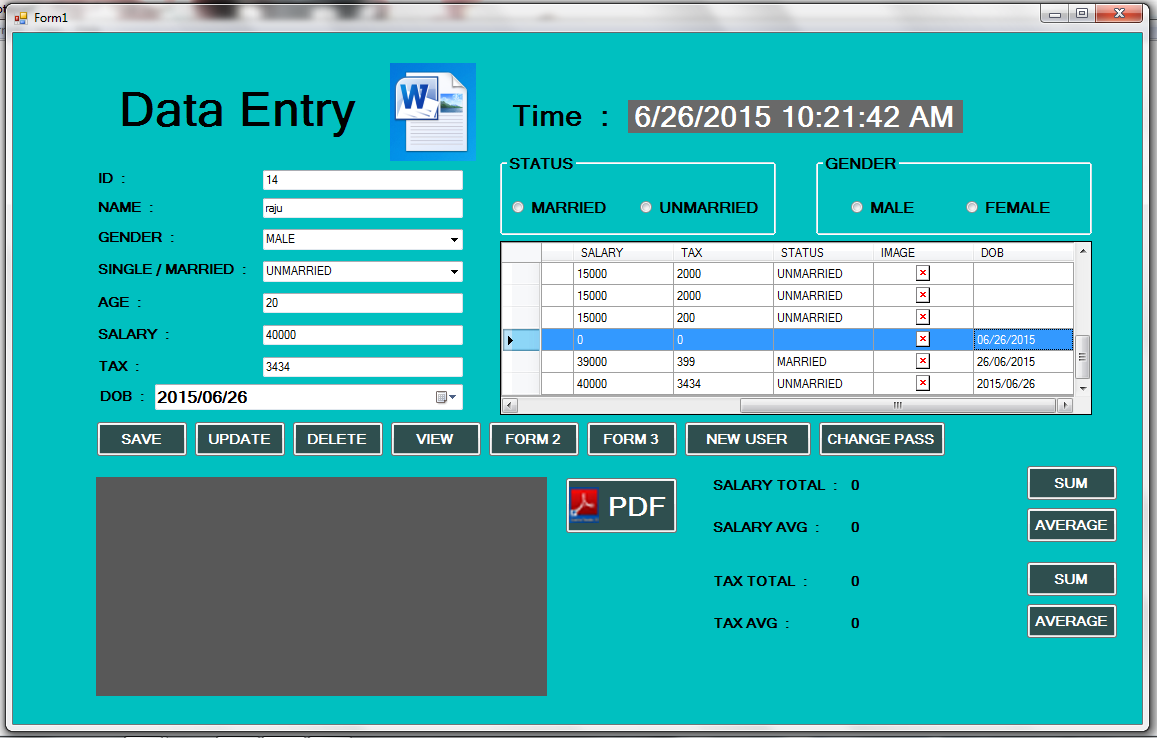Click the PDF export icon
Viewport: 1157px width, 738px height.
620,505
